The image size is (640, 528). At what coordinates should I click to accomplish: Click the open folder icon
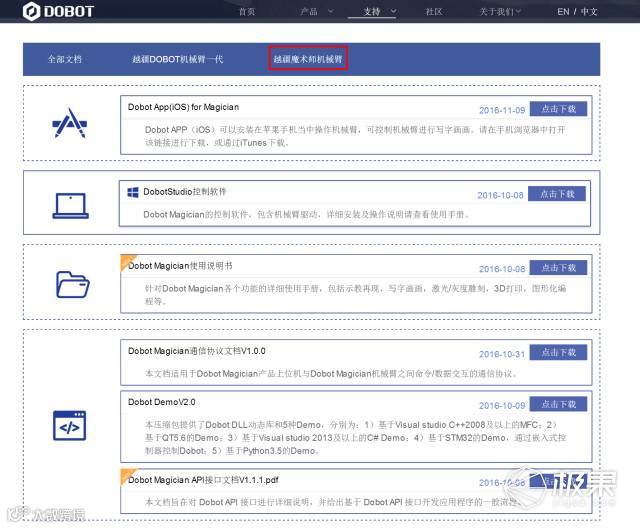tap(73, 284)
